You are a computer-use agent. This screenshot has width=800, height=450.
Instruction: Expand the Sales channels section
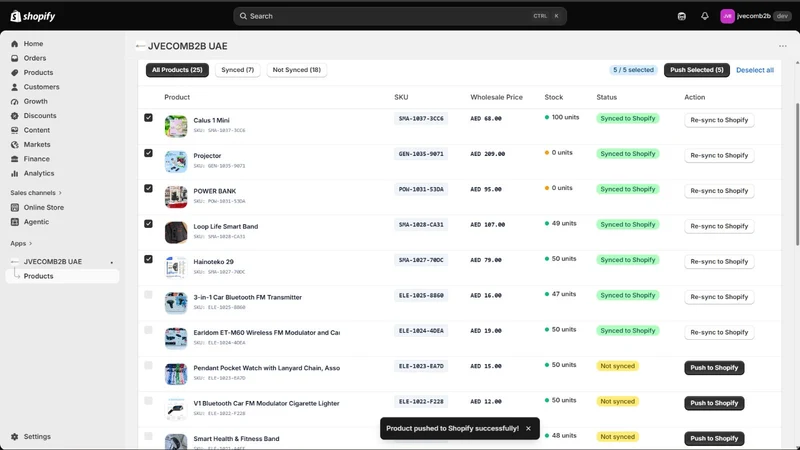pyautogui.click(x=36, y=193)
